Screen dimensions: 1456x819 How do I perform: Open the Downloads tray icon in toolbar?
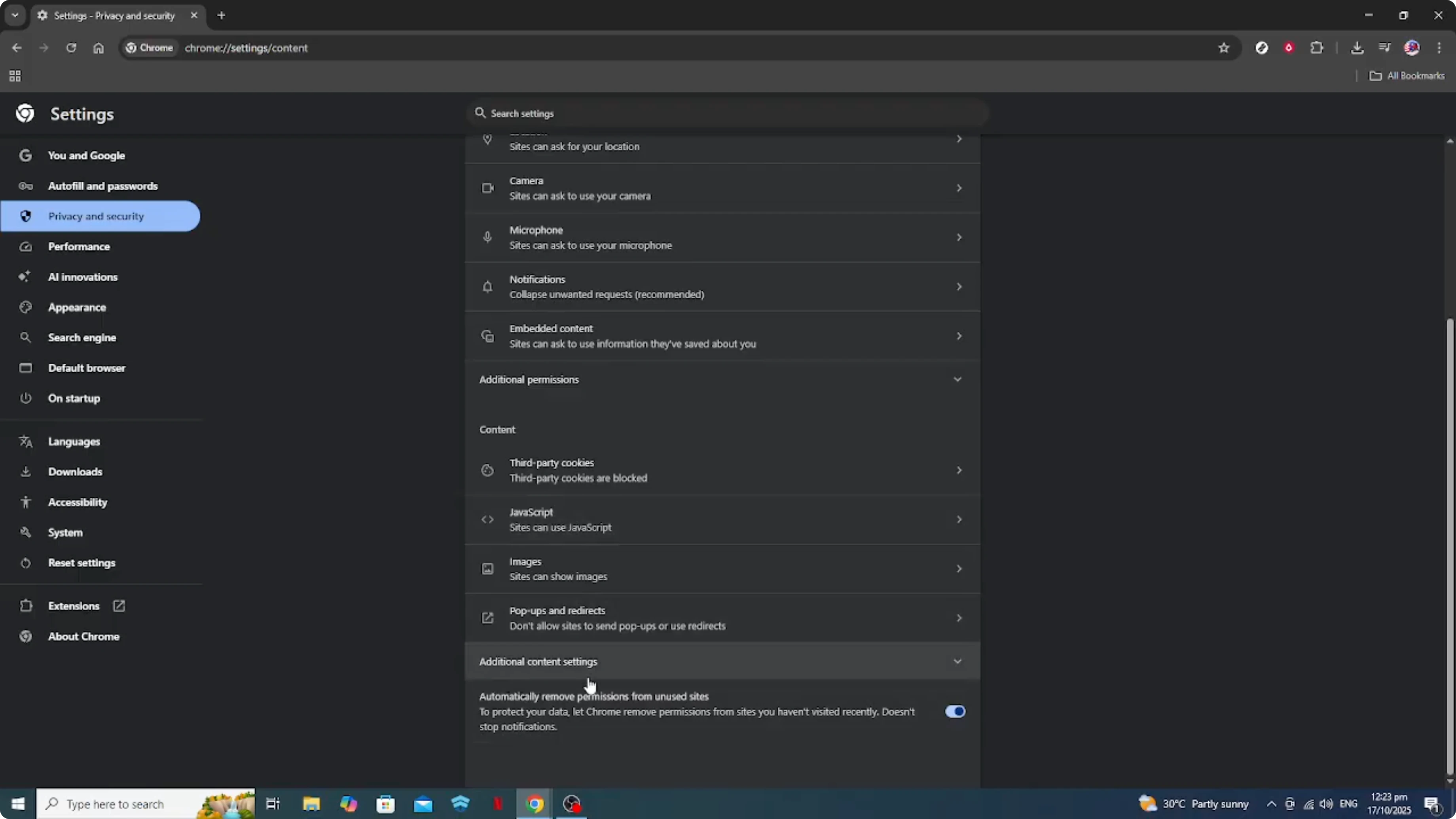pos(1357,48)
